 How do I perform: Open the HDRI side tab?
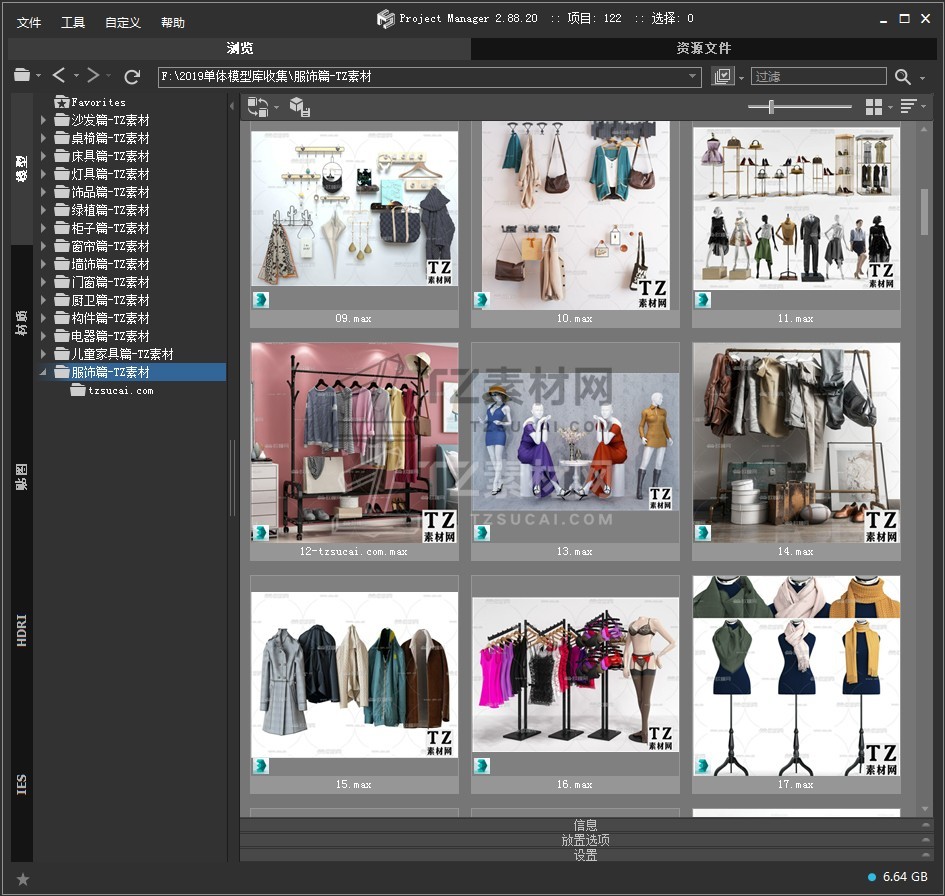(22, 630)
